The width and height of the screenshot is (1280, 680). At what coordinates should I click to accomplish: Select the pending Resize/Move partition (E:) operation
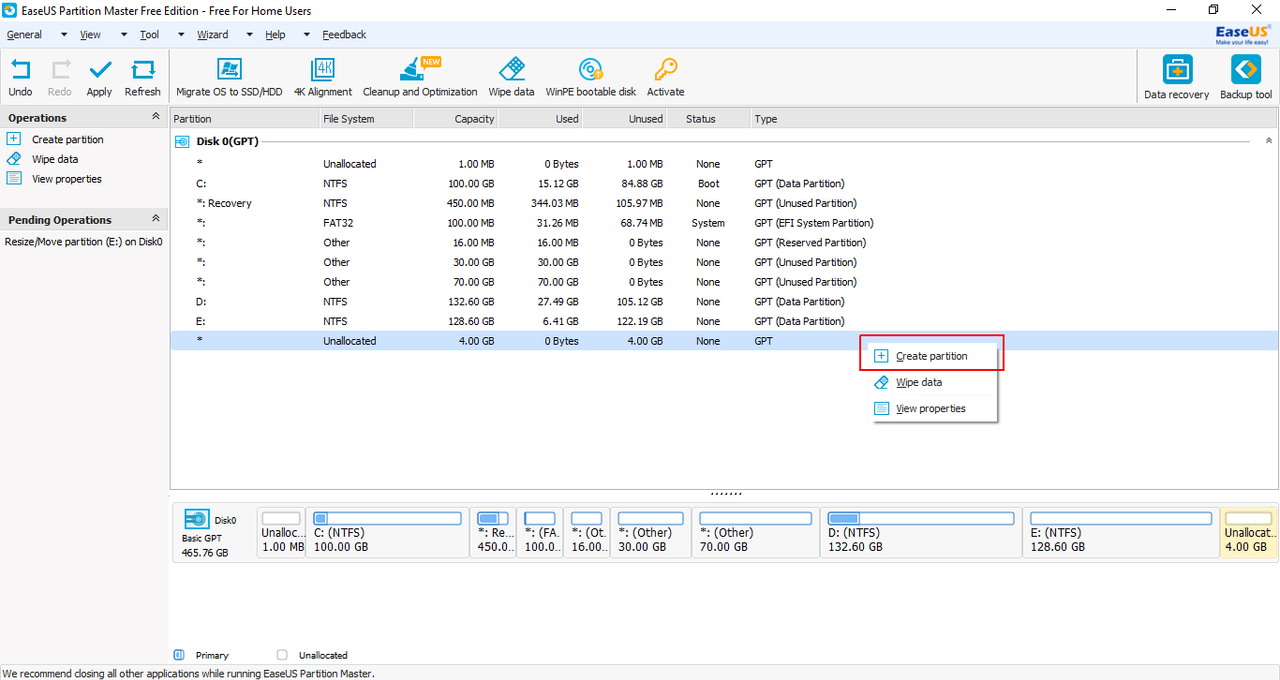[x=84, y=241]
